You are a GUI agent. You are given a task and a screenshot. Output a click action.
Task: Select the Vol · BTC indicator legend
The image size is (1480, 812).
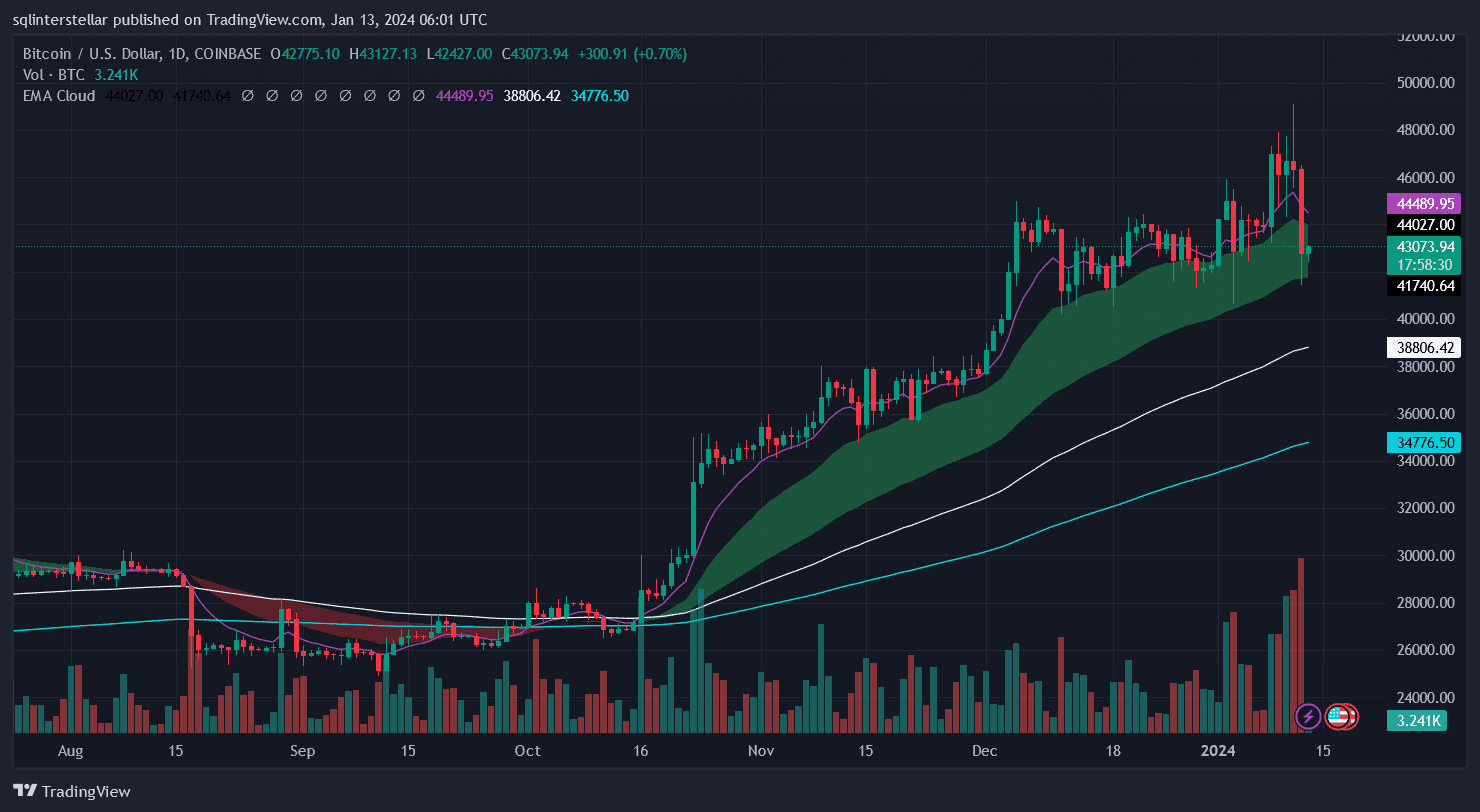pyautogui.click(x=54, y=75)
